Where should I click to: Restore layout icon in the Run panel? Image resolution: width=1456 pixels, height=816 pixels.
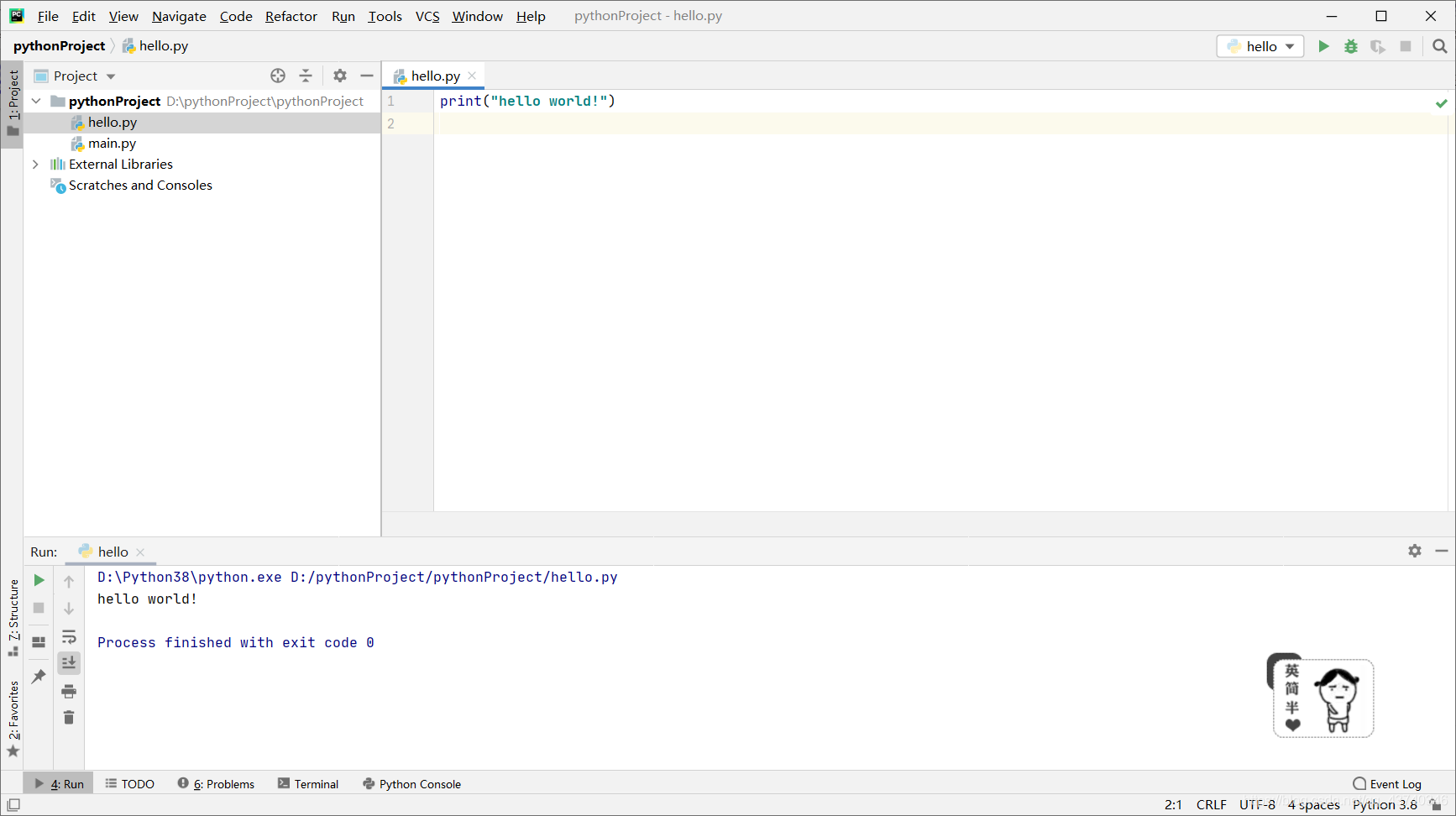click(39, 642)
